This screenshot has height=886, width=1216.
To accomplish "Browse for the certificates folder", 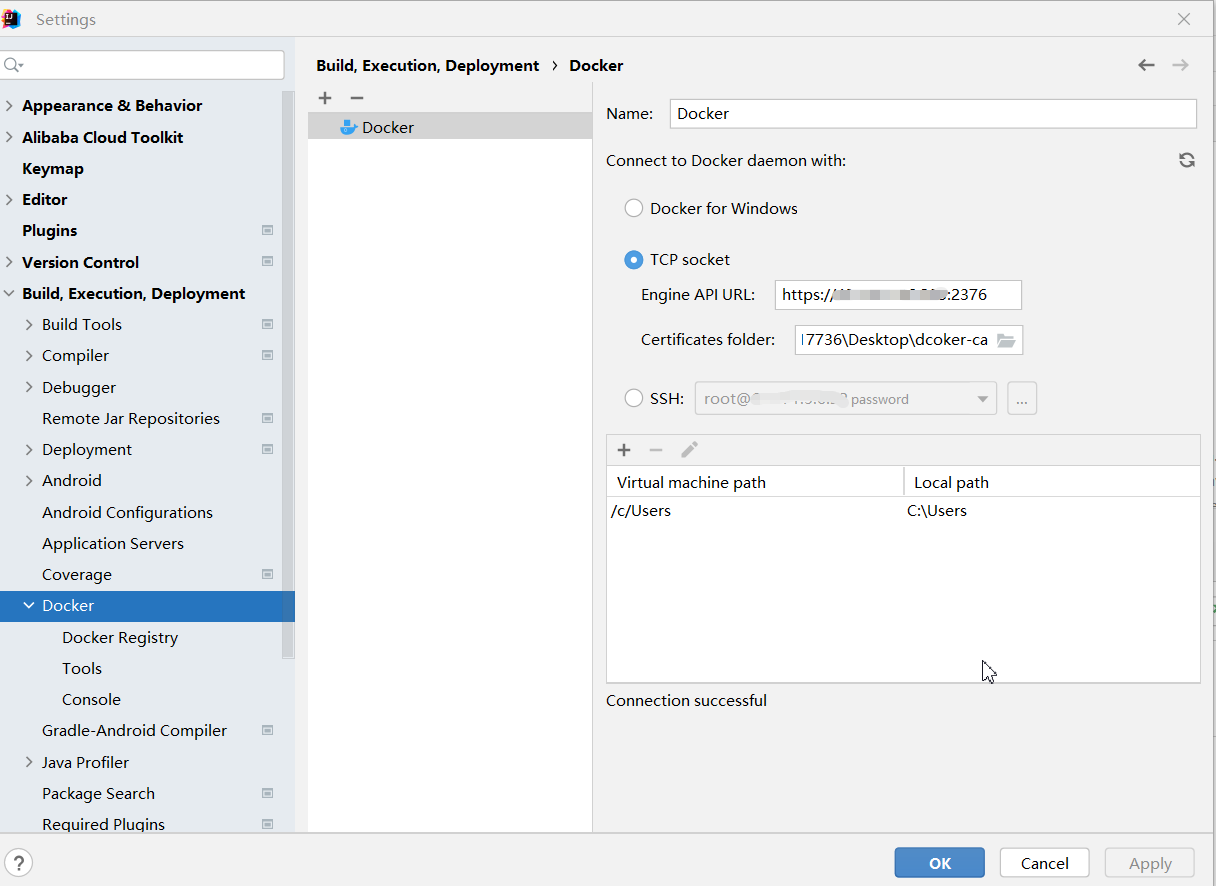I will click(x=1006, y=340).
